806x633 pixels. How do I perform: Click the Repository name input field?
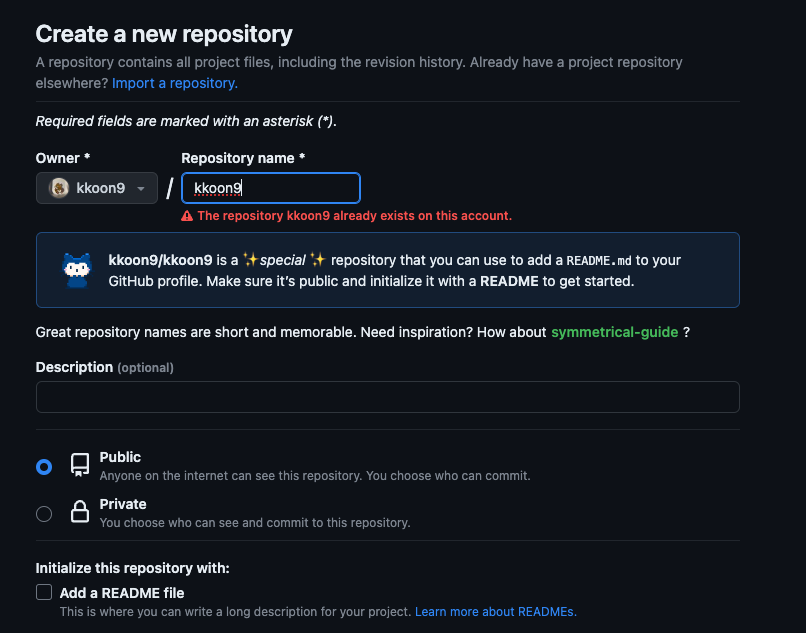(271, 188)
